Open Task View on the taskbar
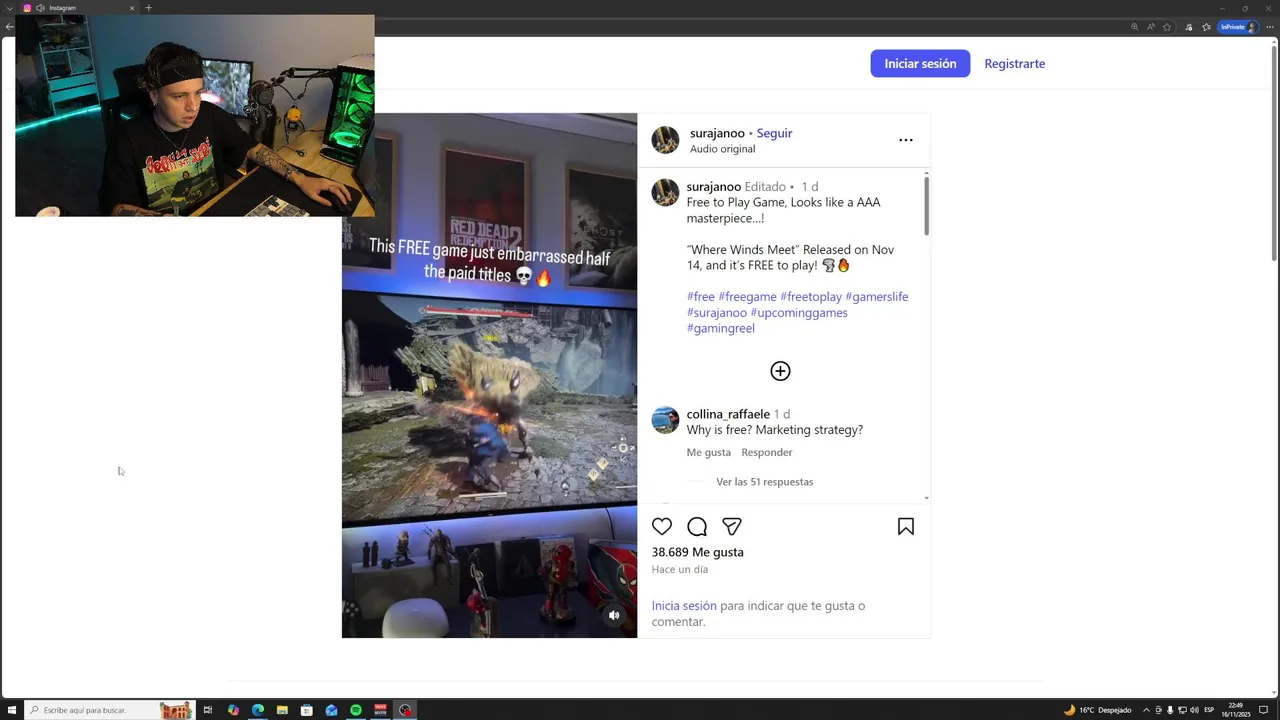This screenshot has height=720, width=1280. (x=208, y=710)
